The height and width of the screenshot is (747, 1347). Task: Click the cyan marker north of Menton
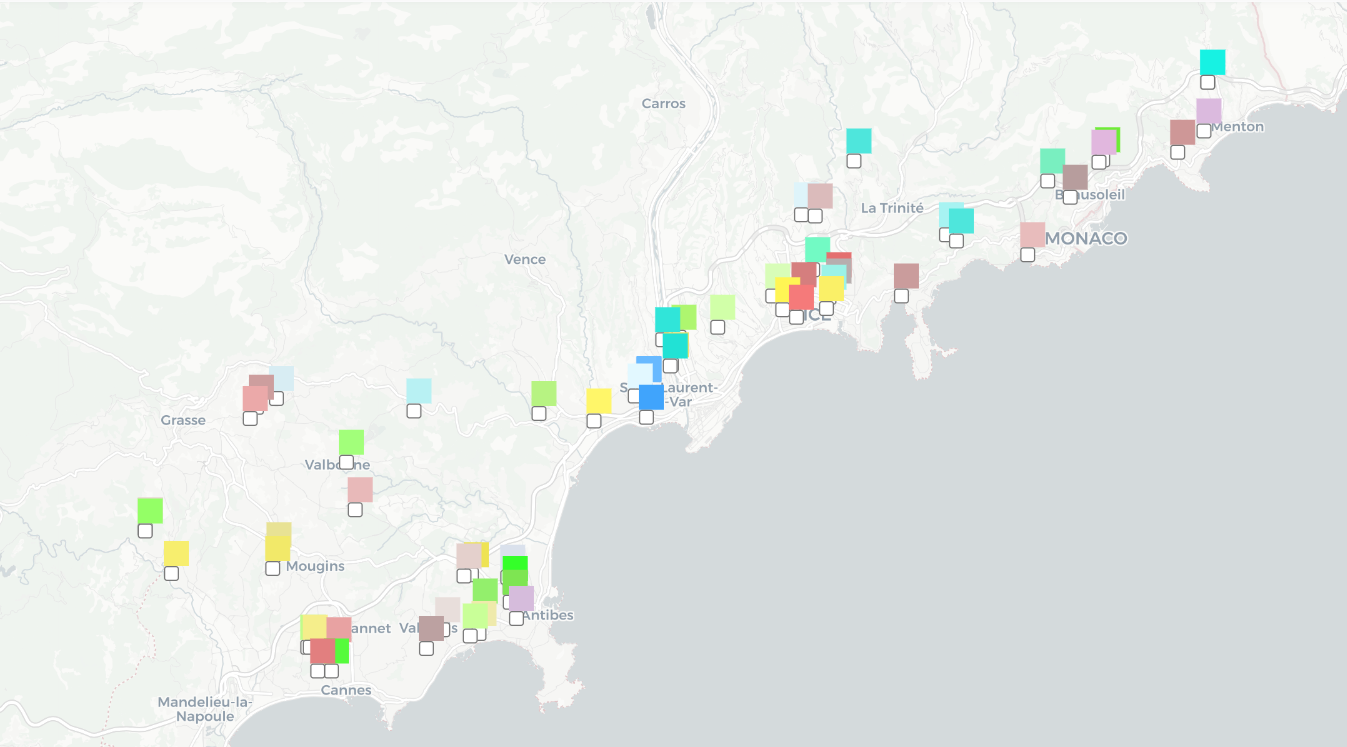pyautogui.click(x=1212, y=62)
